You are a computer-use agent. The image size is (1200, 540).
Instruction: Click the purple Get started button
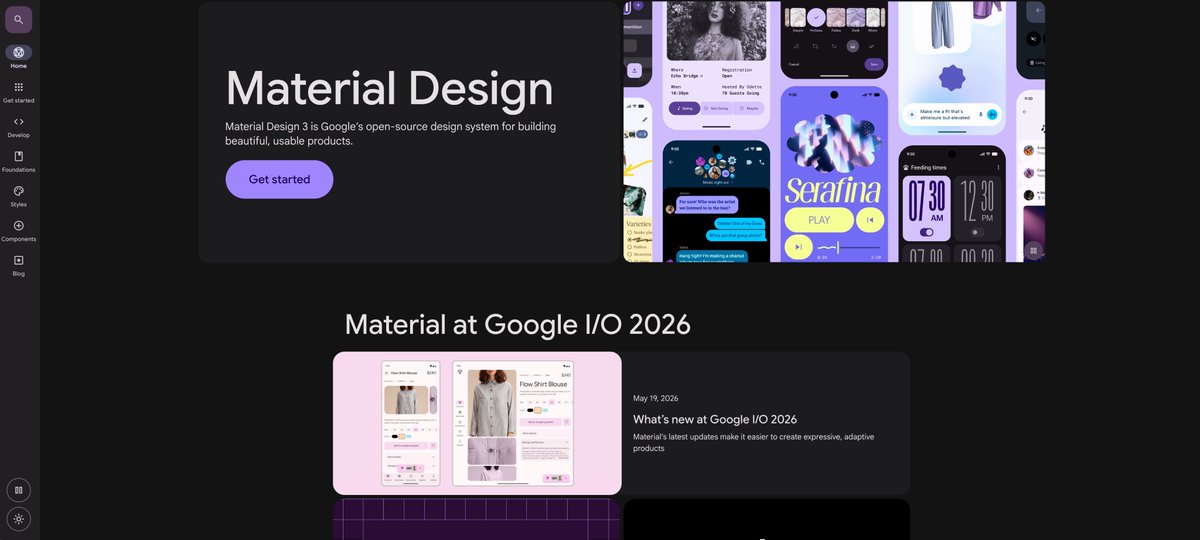(x=279, y=179)
